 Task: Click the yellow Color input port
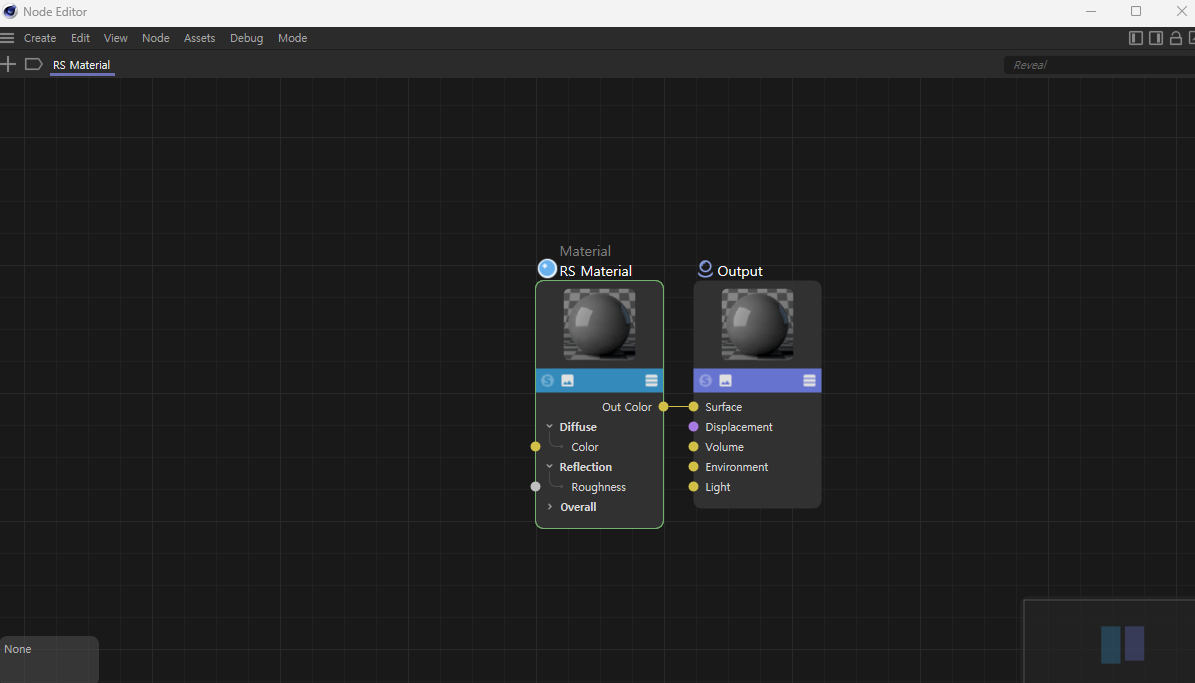[535, 447]
